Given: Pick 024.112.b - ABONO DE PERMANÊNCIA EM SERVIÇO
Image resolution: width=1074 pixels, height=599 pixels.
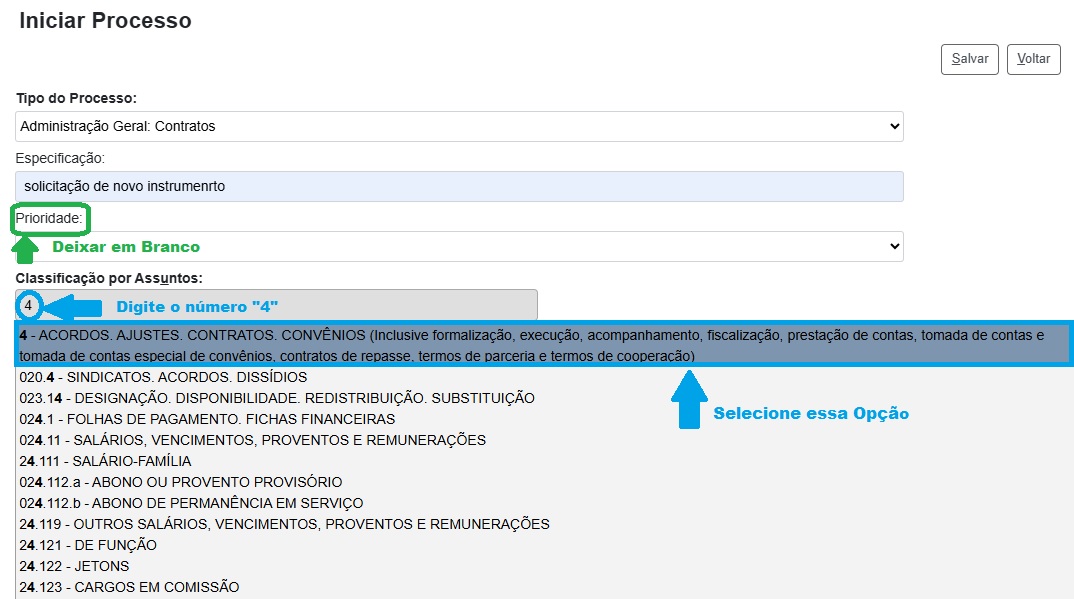Looking at the screenshot, I should (x=191, y=503).
